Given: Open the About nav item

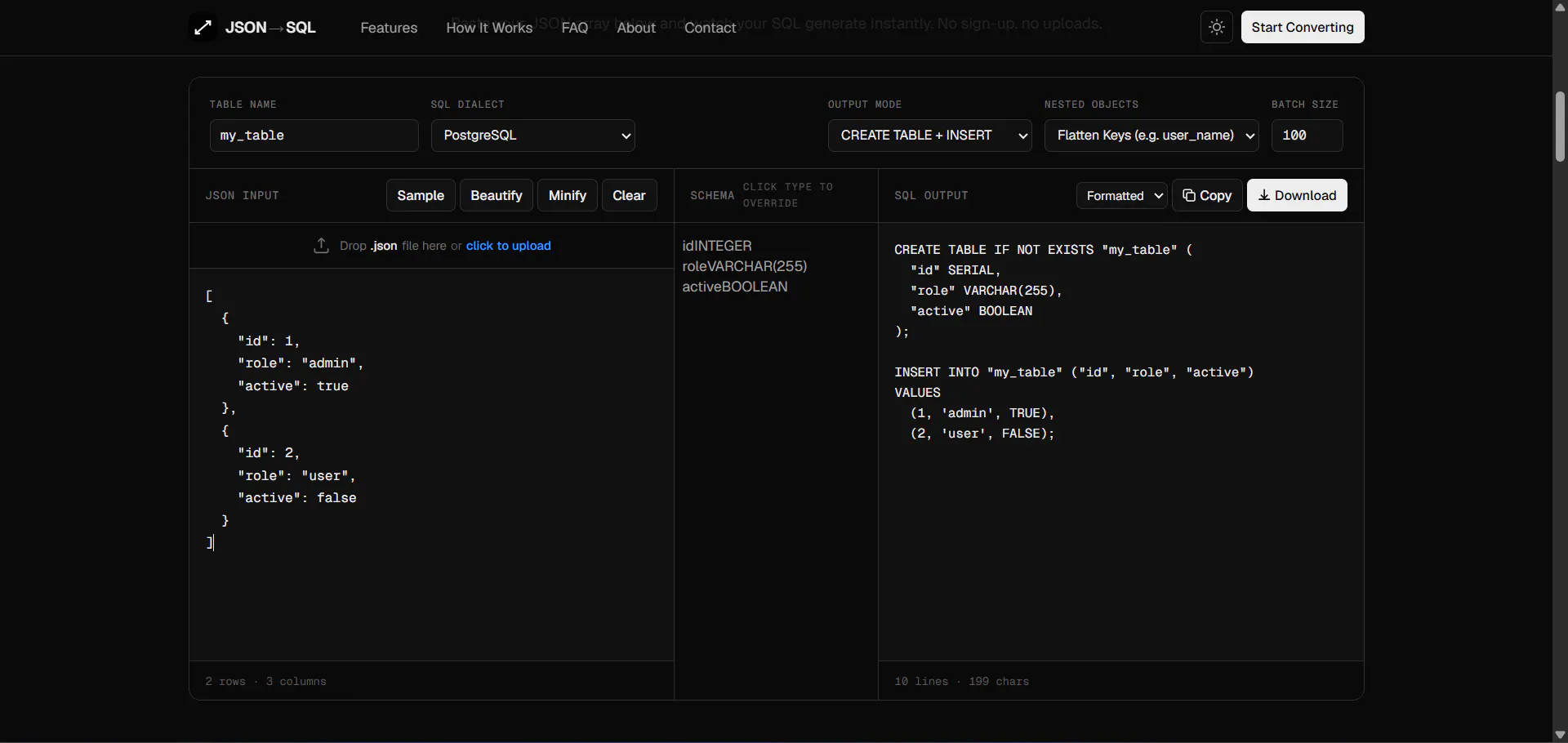Looking at the screenshot, I should click(636, 28).
